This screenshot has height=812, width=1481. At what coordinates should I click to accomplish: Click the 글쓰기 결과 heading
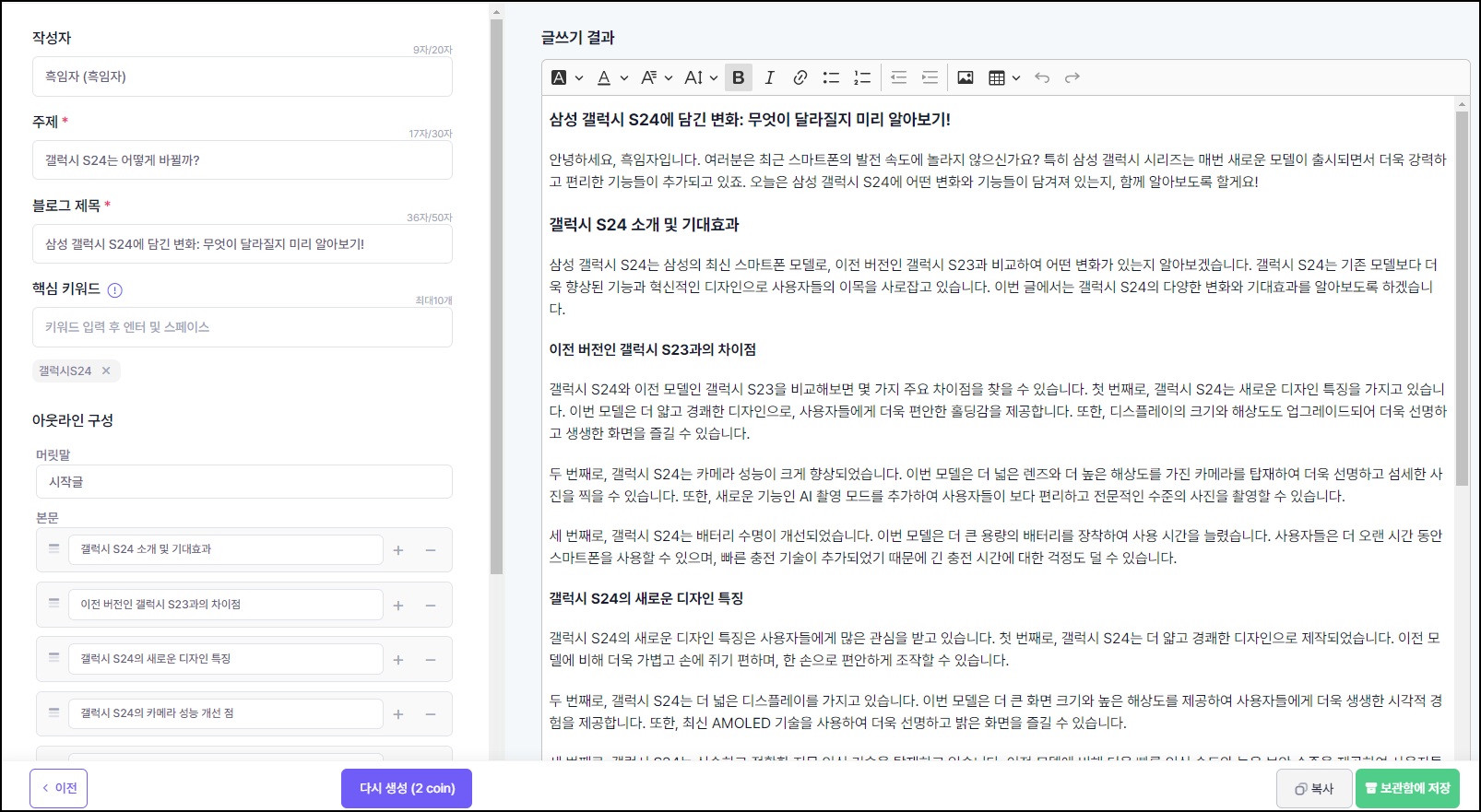coord(577,38)
